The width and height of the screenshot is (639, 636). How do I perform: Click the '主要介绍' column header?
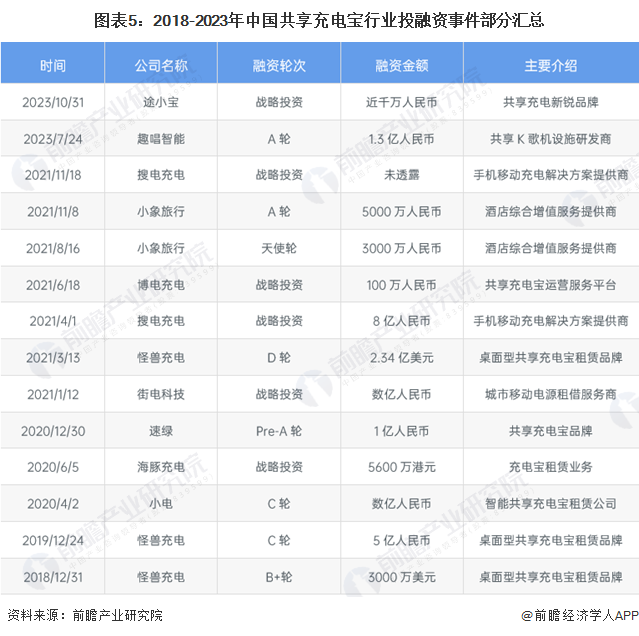pyautogui.click(x=551, y=65)
